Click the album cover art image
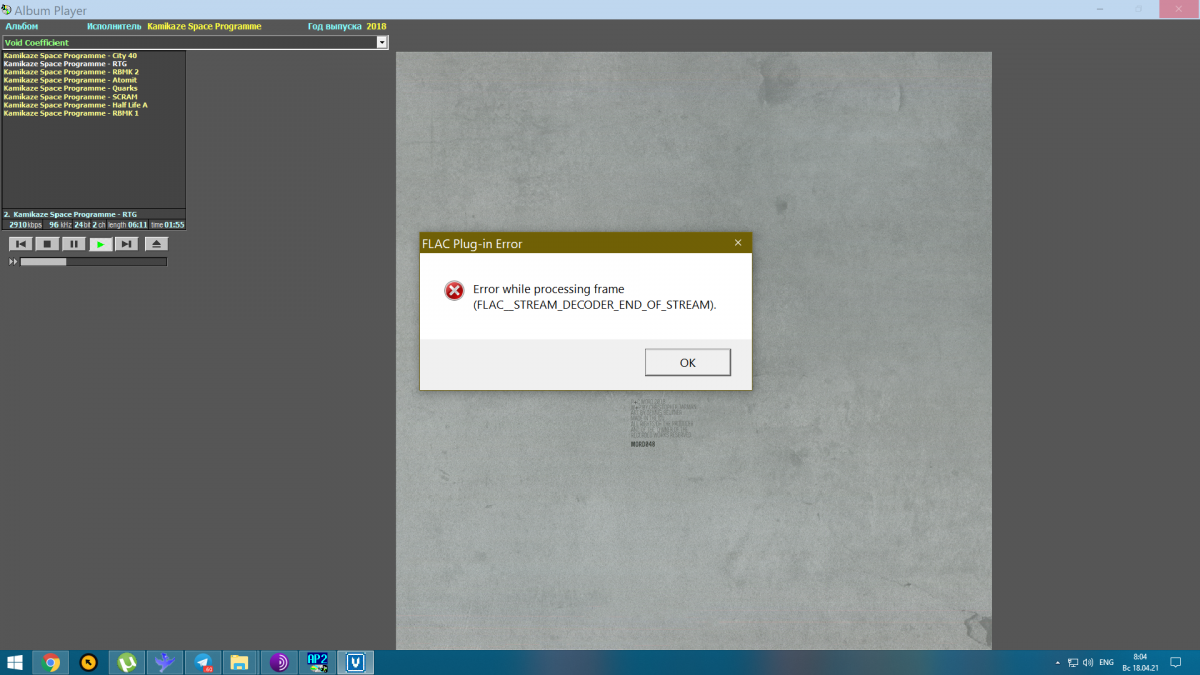Viewport: 1200px width, 675px height. point(694,351)
